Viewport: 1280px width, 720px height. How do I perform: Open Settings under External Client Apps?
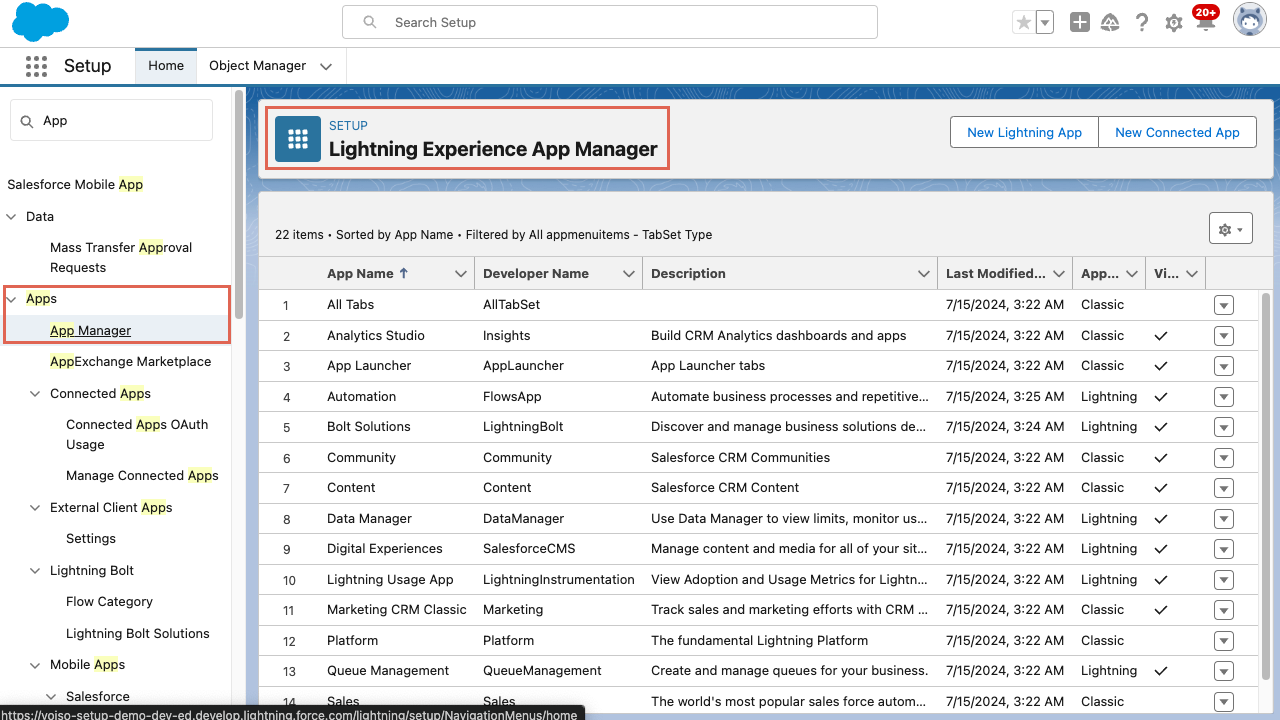(x=91, y=539)
